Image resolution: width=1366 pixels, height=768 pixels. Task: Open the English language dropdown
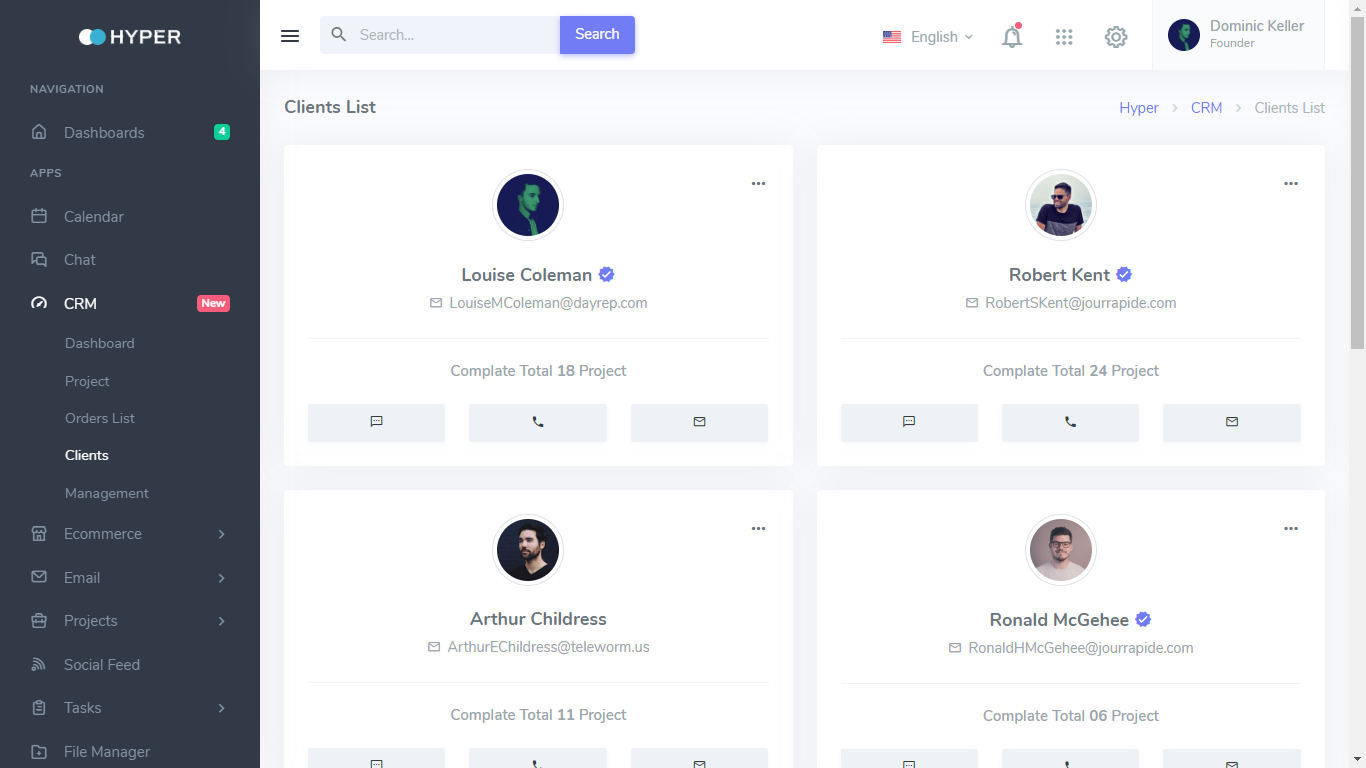(x=928, y=37)
